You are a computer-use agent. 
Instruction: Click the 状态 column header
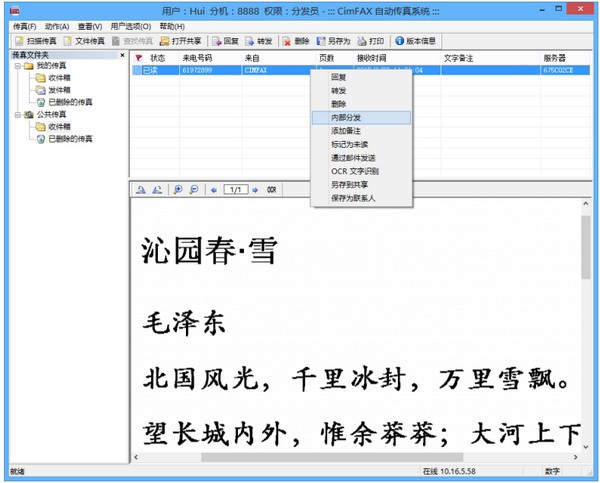tap(157, 59)
